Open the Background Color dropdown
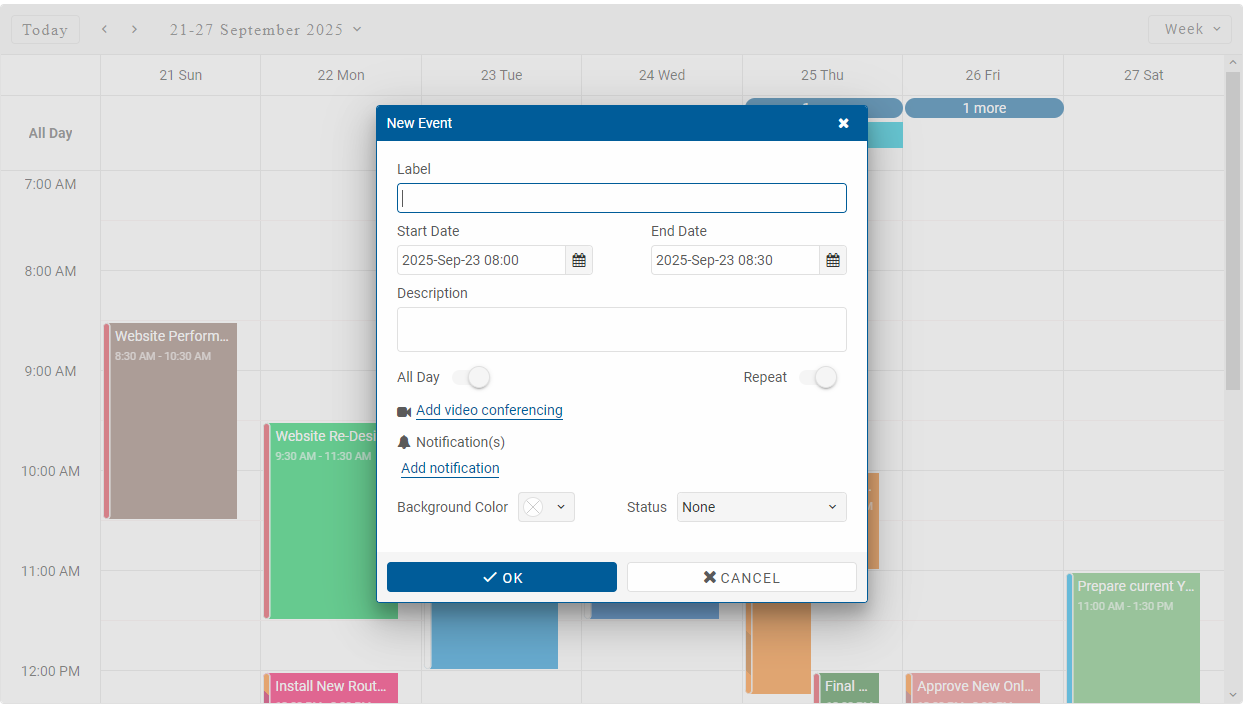The height and width of the screenshot is (706, 1245). click(546, 507)
